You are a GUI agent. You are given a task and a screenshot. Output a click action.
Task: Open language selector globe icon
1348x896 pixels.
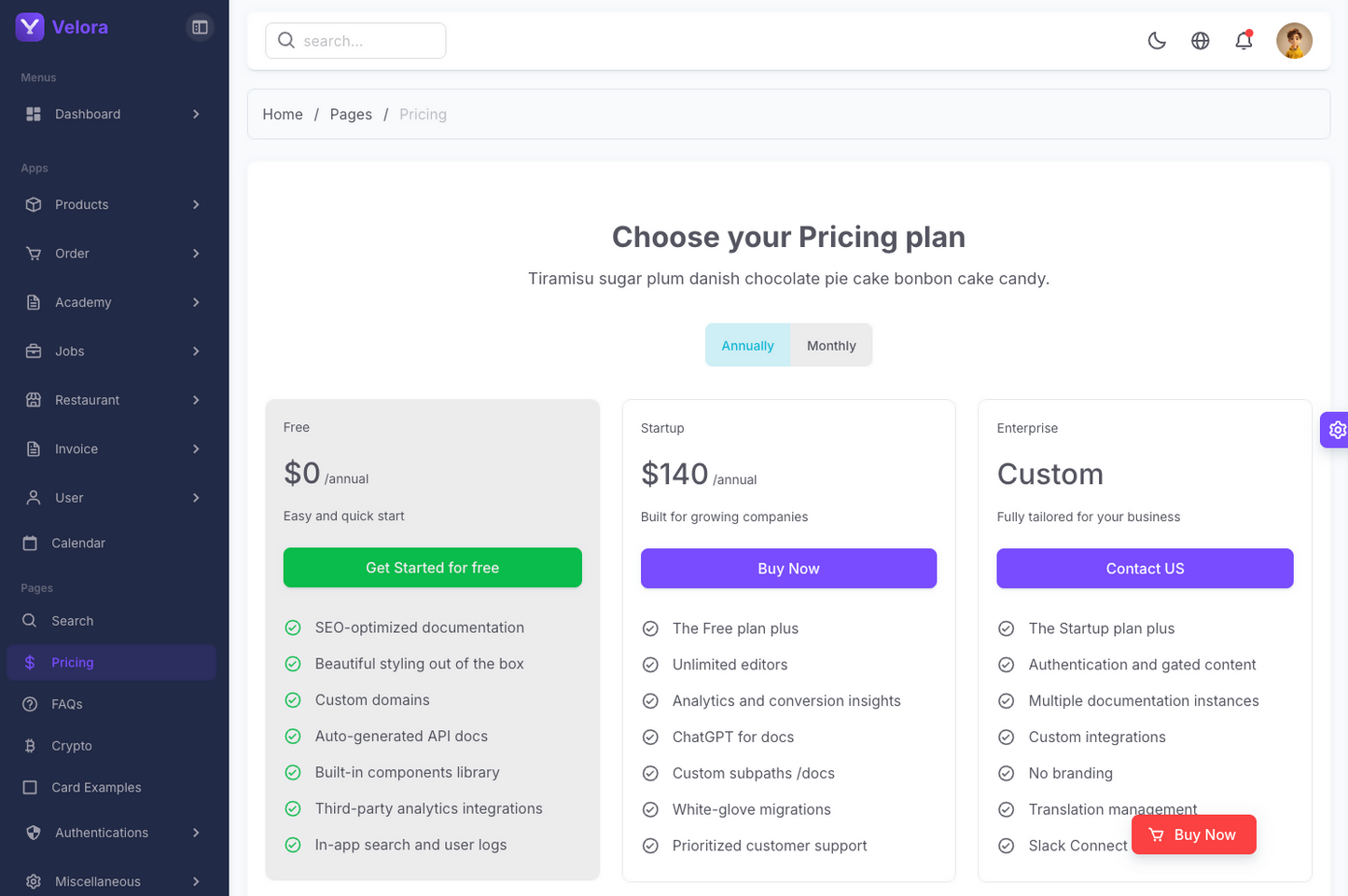pyautogui.click(x=1201, y=40)
